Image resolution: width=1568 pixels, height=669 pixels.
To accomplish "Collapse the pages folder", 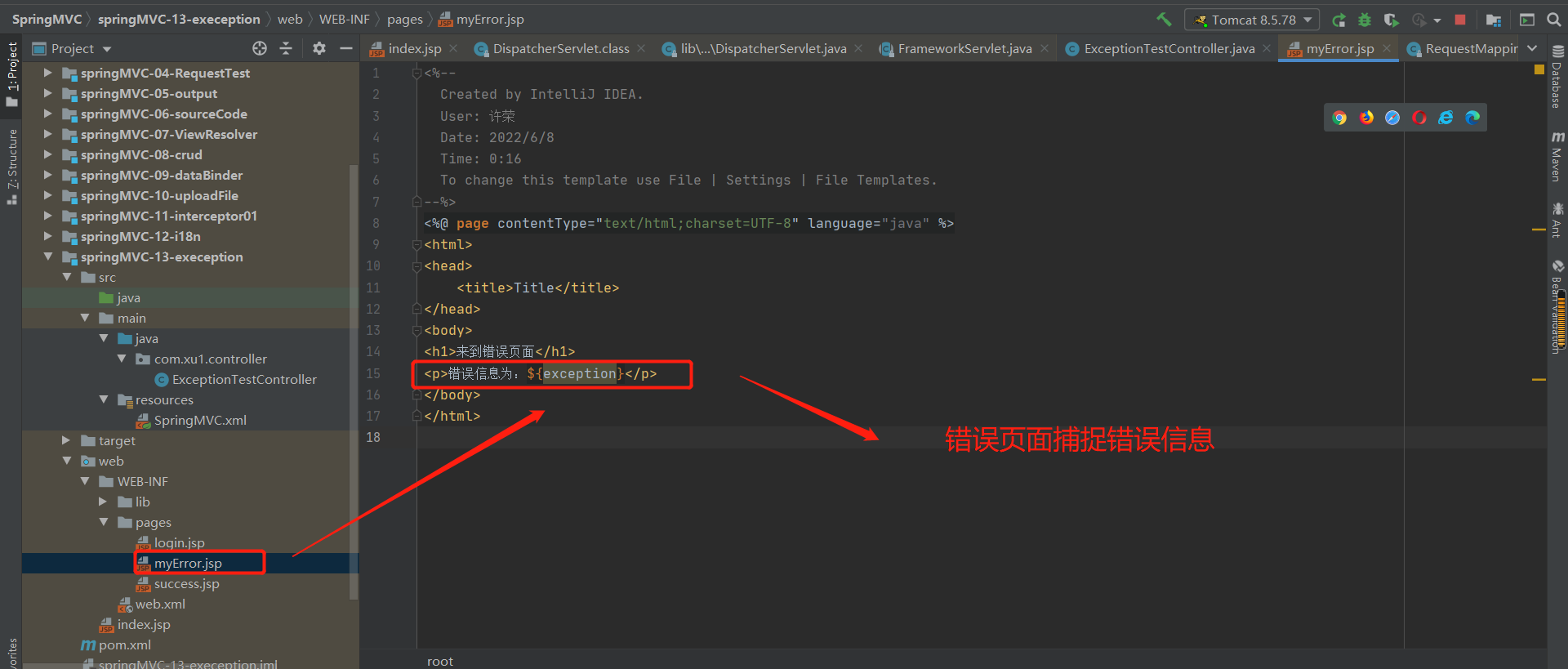I will 103,522.
